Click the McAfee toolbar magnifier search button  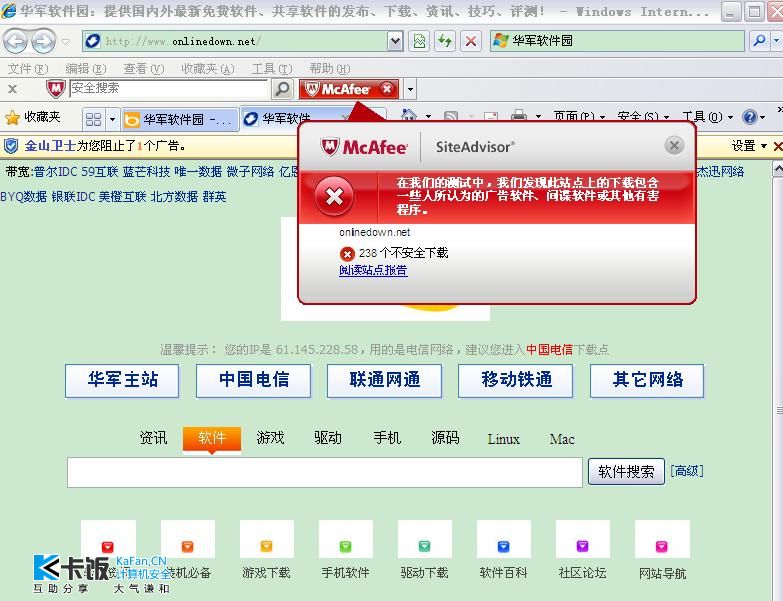[282, 89]
